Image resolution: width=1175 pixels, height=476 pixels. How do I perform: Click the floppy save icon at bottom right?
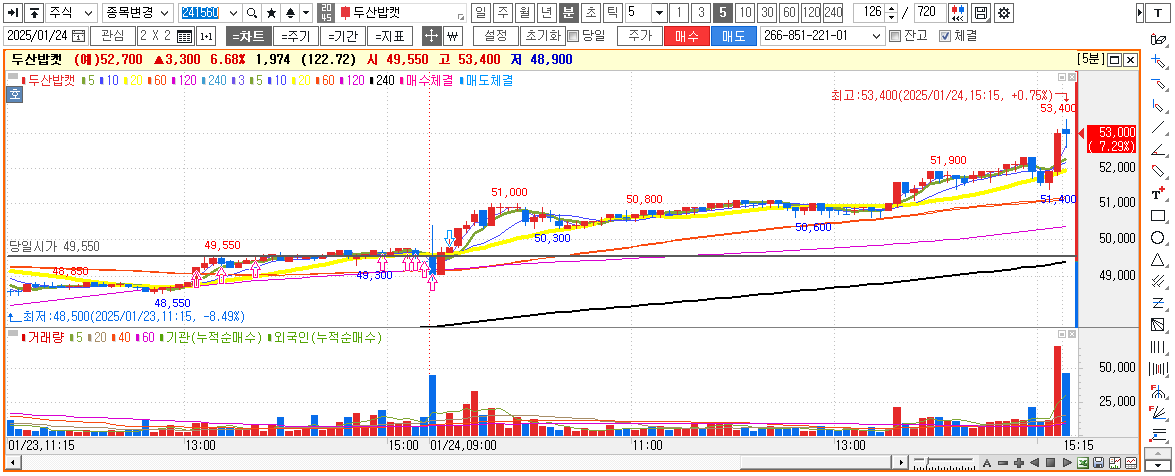[x=1099, y=463]
